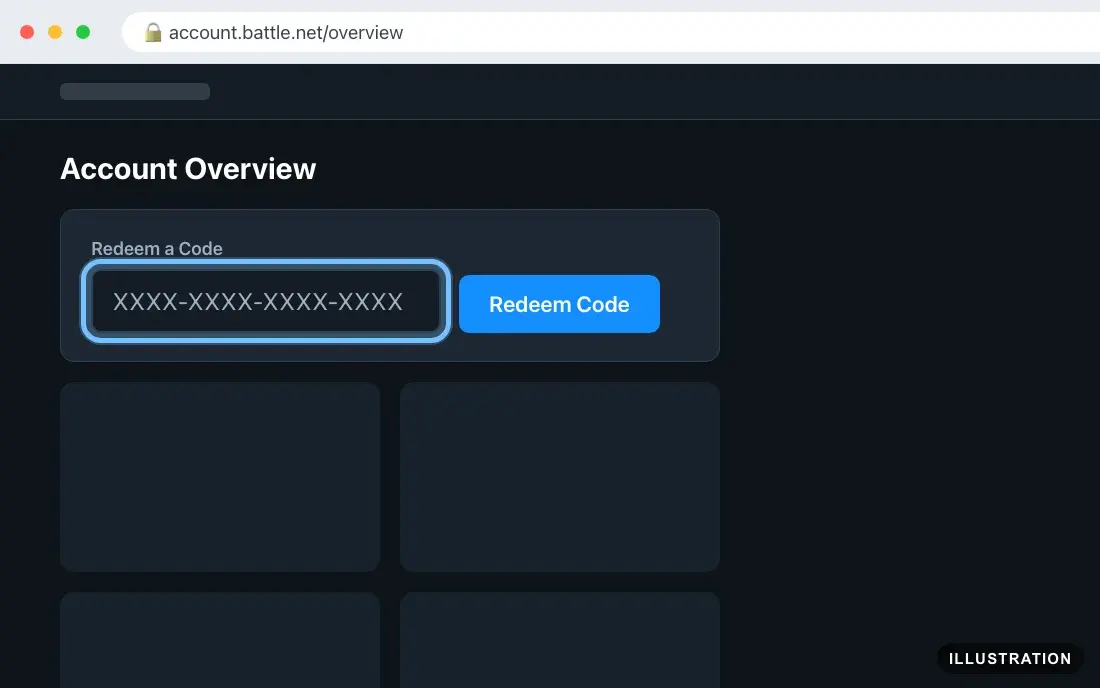Image resolution: width=1100 pixels, height=688 pixels.
Task: Minimize the window with the yellow button
Action: tap(55, 32)
